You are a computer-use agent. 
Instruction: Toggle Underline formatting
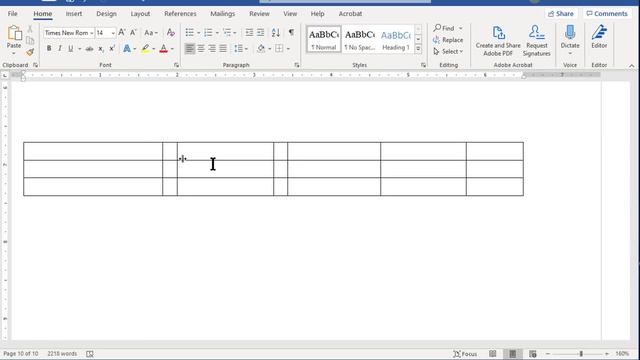[x=71, y=49]
